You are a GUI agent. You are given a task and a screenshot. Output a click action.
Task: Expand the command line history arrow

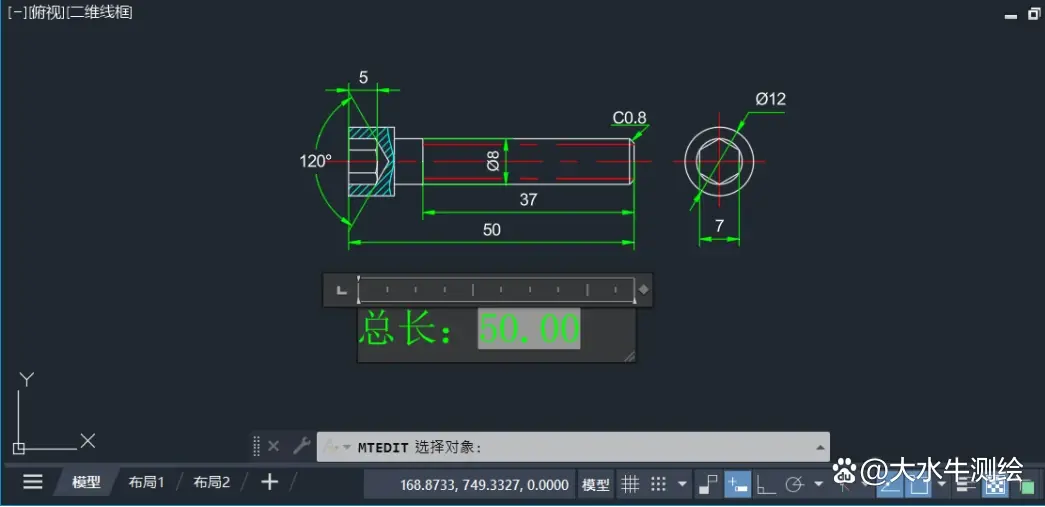(x=820, y=447)
